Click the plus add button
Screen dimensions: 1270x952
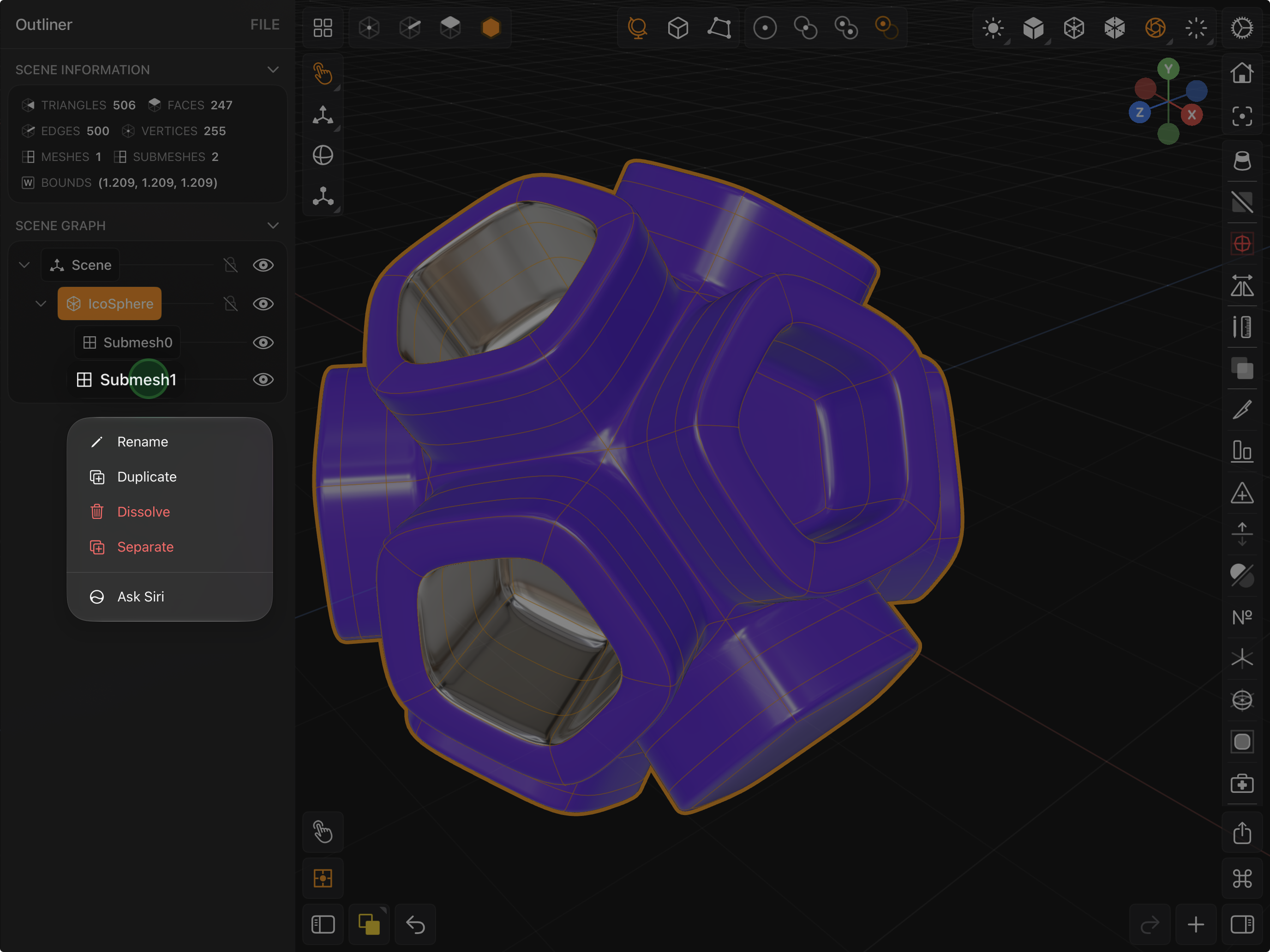point(1196,924)
